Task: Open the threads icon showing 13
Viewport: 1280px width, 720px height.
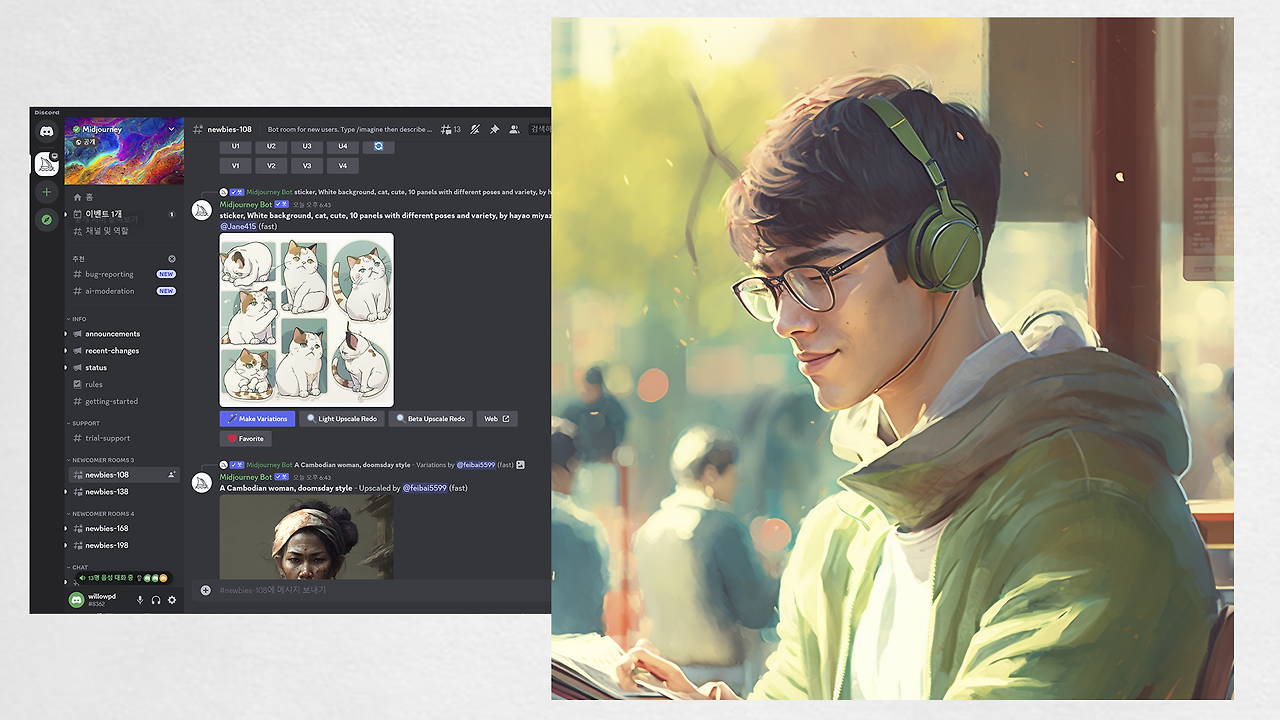Action: pyautogui.click(x=450, y=129)
